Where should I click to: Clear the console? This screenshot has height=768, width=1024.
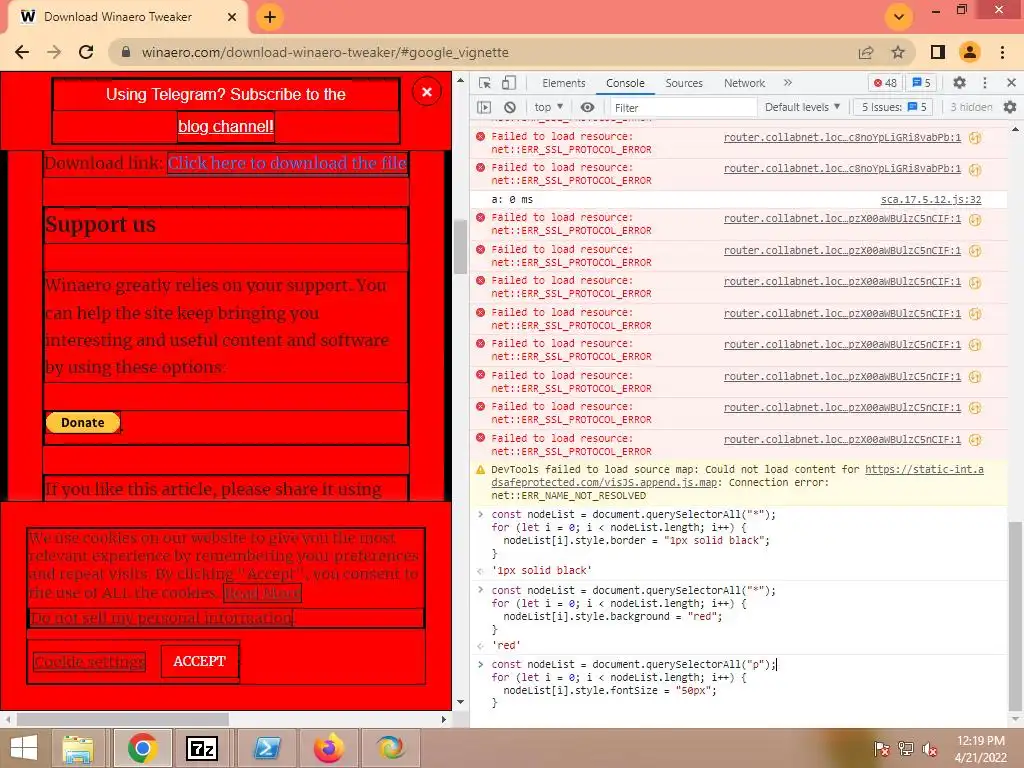click(x=510, y=107)
